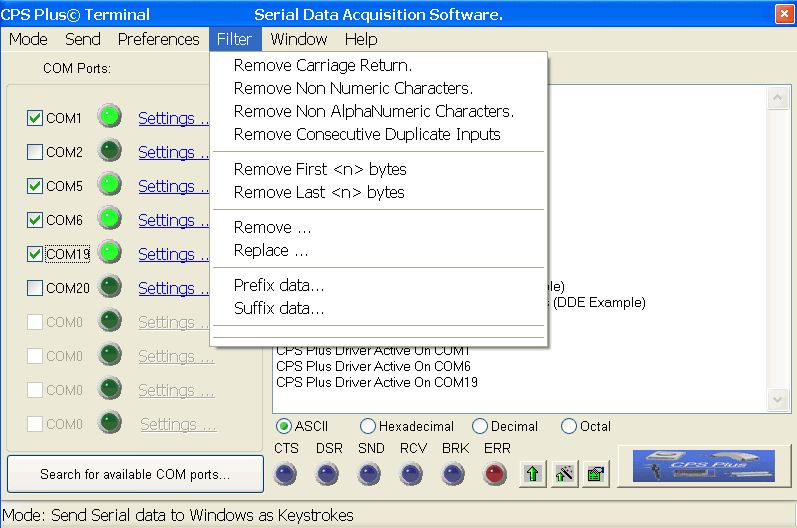The image size is (797, 528).
Task: Open Settings link for COM20
Action: point(173,288)
